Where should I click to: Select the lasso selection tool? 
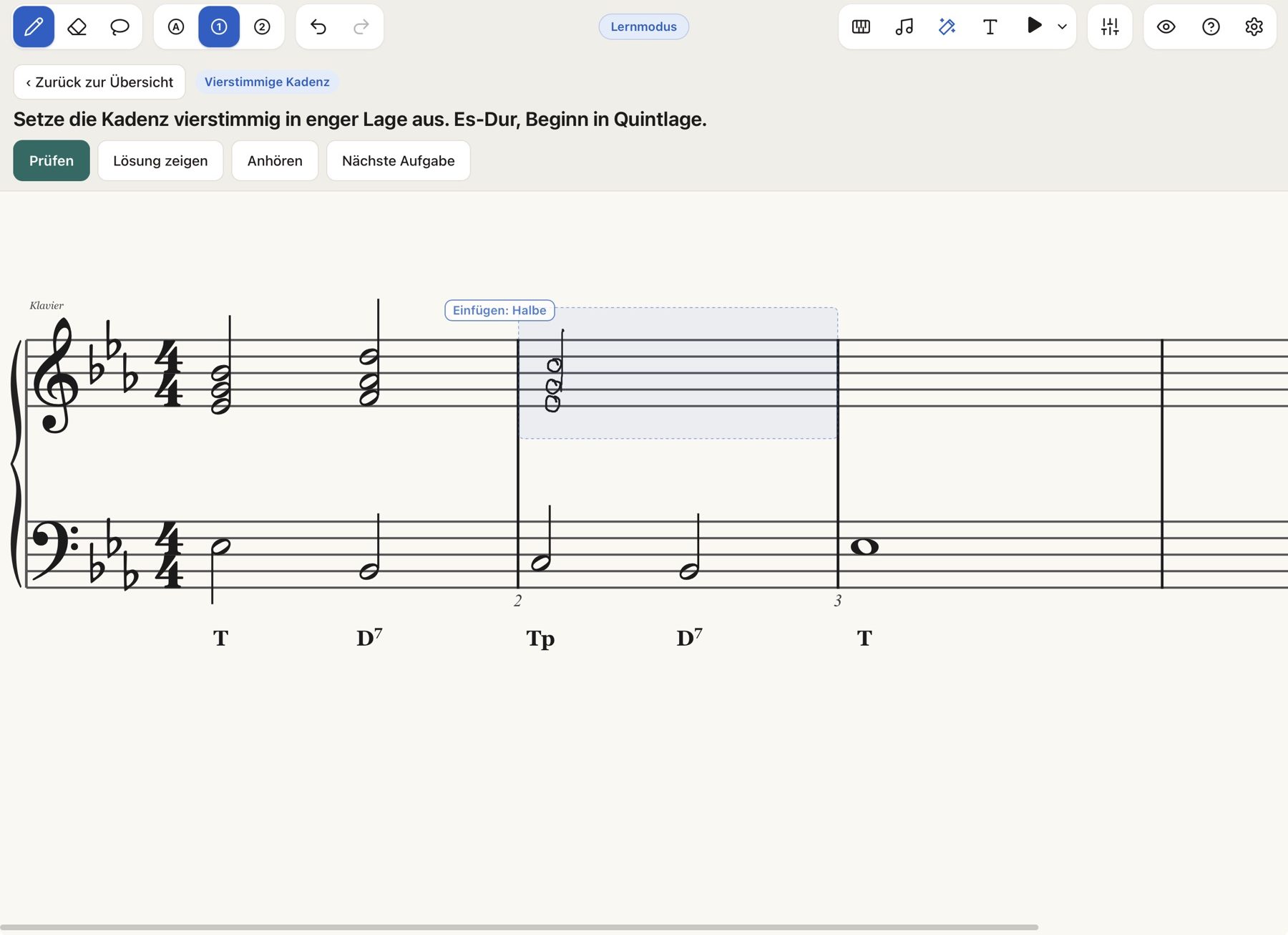click(119, 27)
